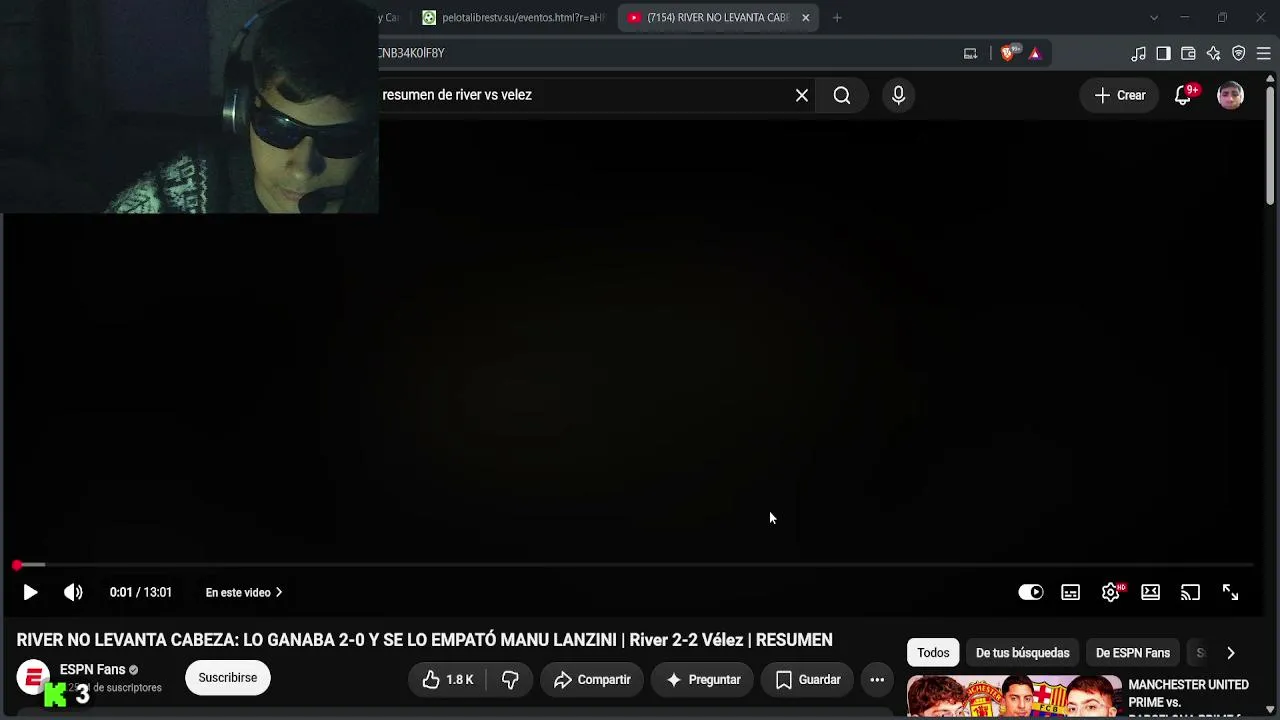1280x720 pixels.
Task: Cast the video to a TV
Action: [x=1190, y=592]
